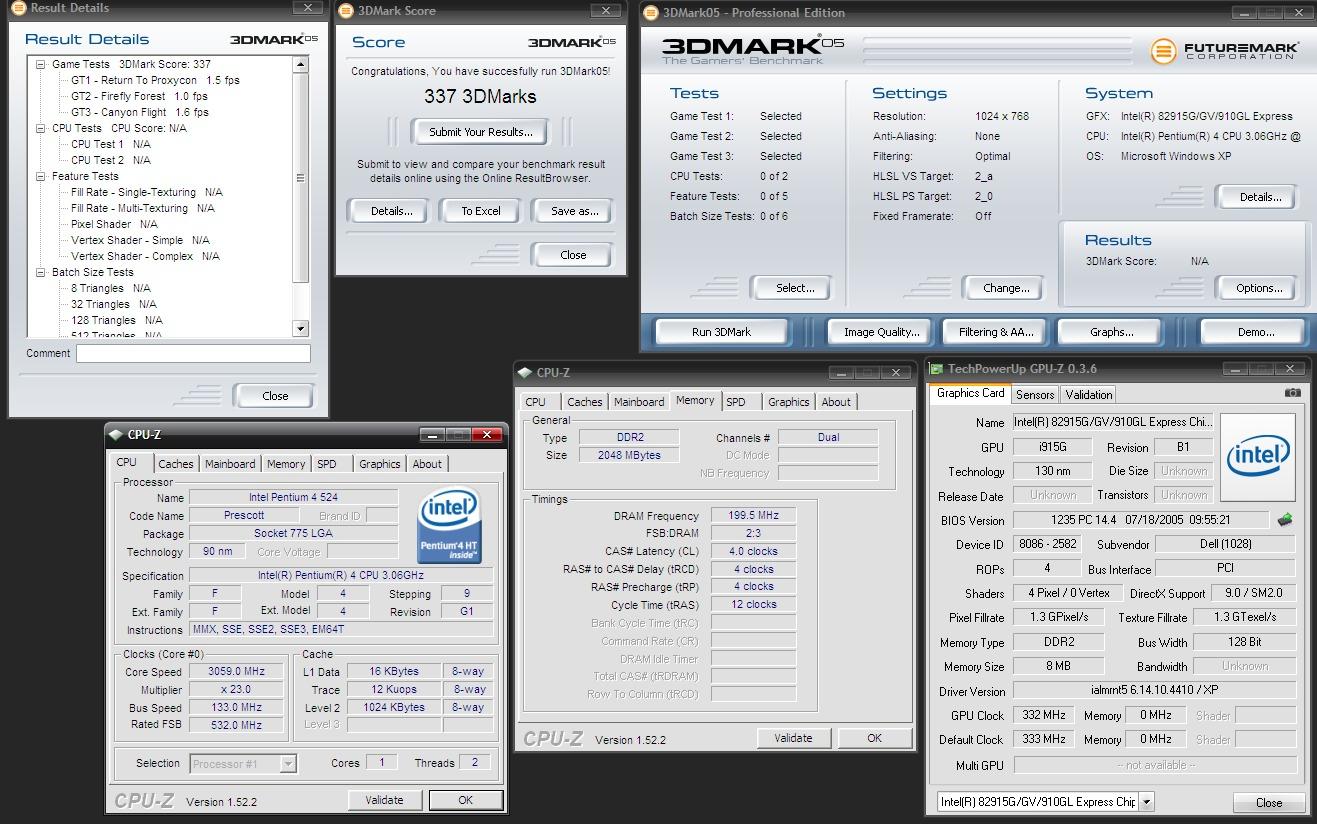Screen dimensions: 1317x824
Task: Open the GPU-Z Sensors tab
Action: tap(1035, 394)
